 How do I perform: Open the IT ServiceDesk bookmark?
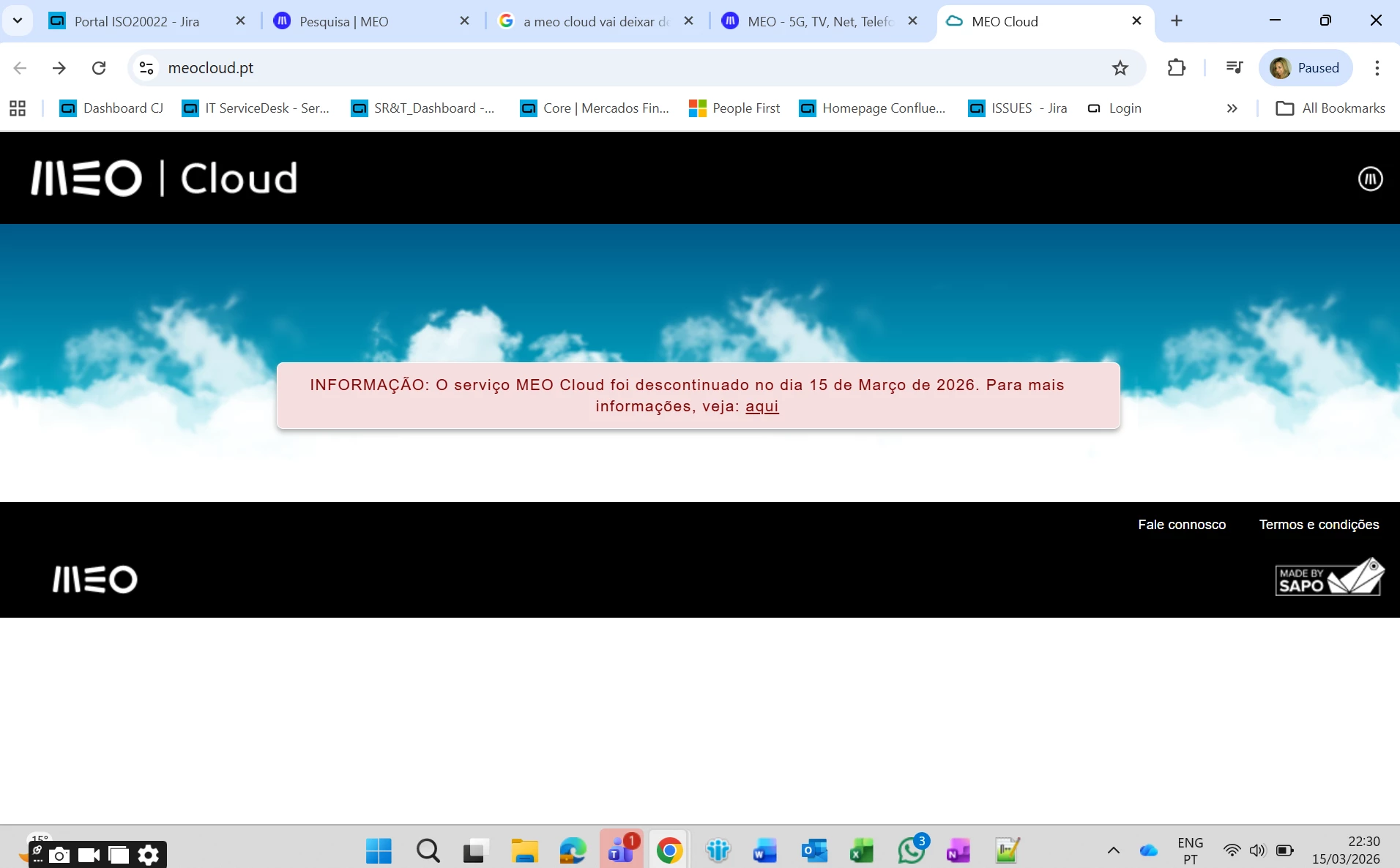click(256, 108)
